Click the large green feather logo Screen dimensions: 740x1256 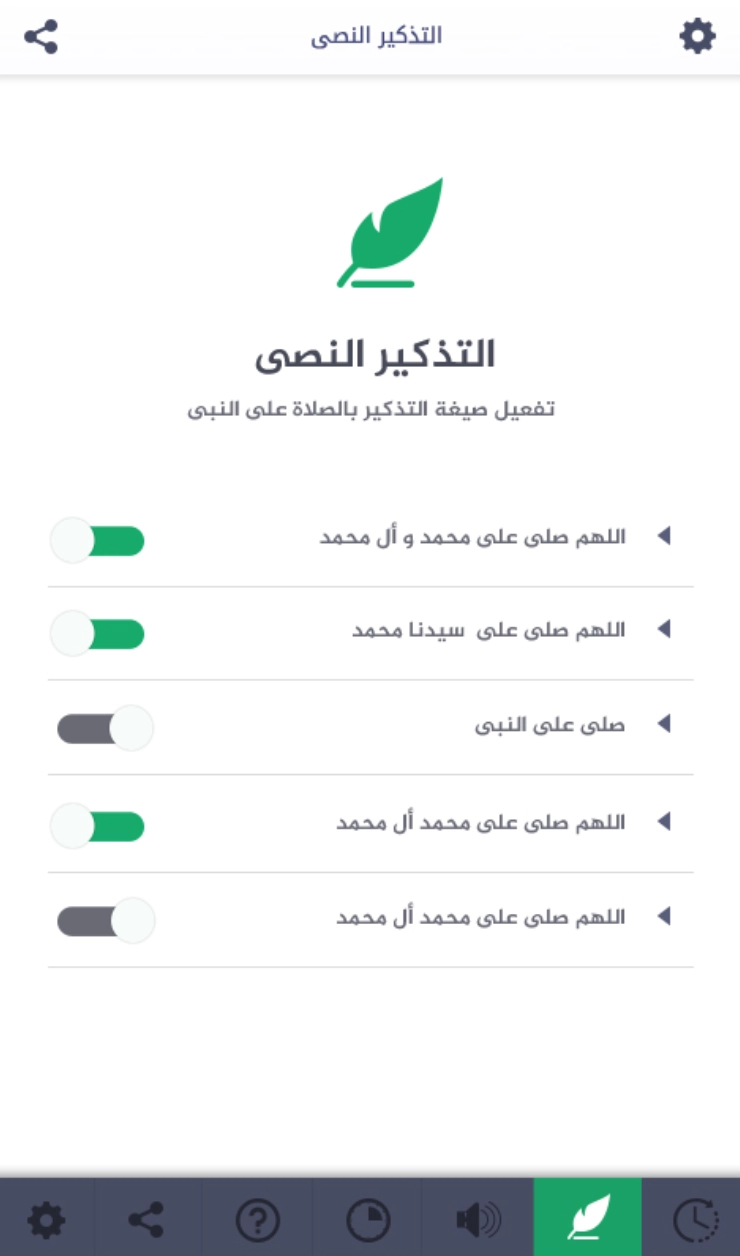tap(389, 233)
